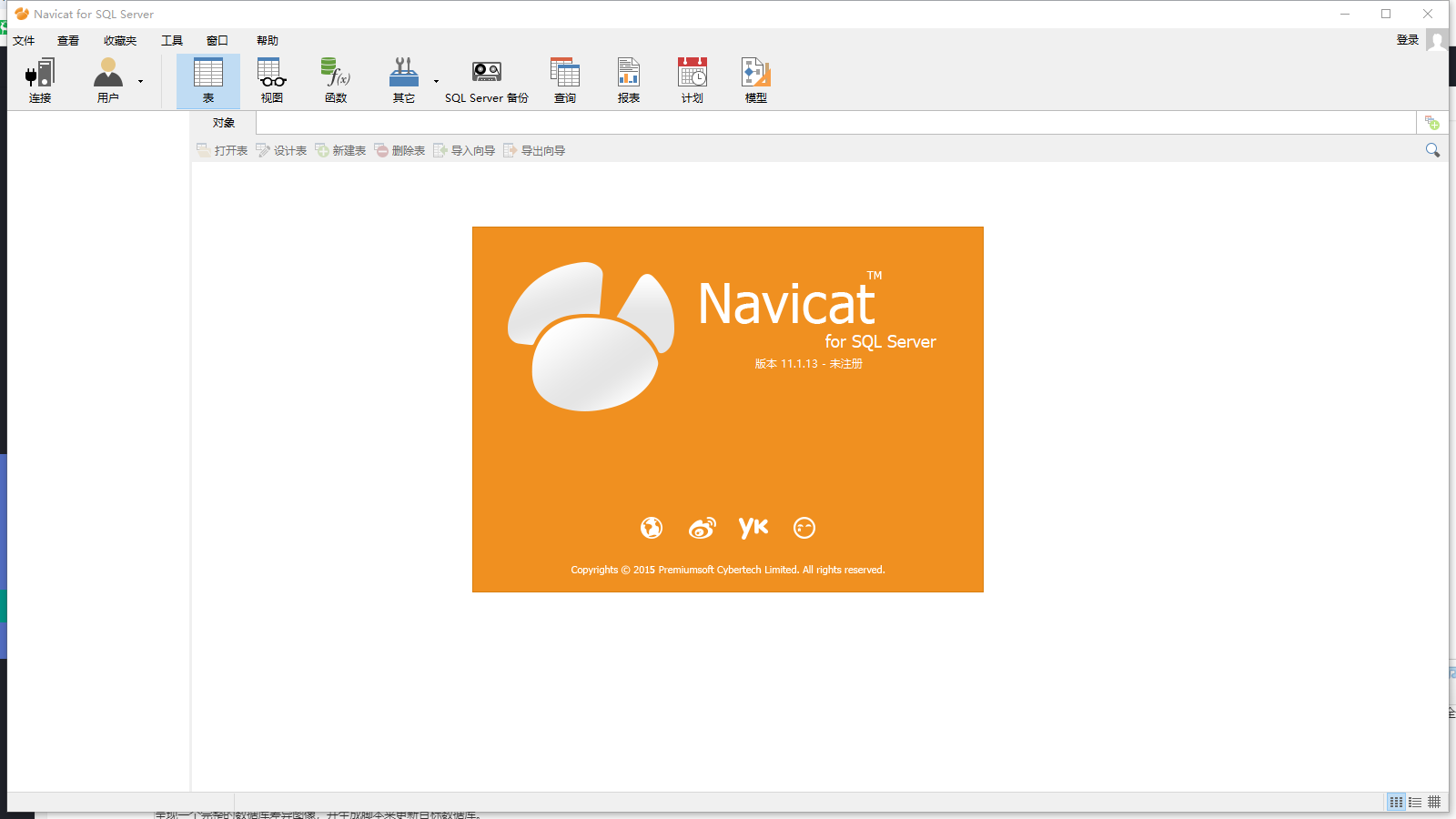Toggle detail list view in the status bar
The width and height of the screenshot is (1456, 819).
[1415, 802]
